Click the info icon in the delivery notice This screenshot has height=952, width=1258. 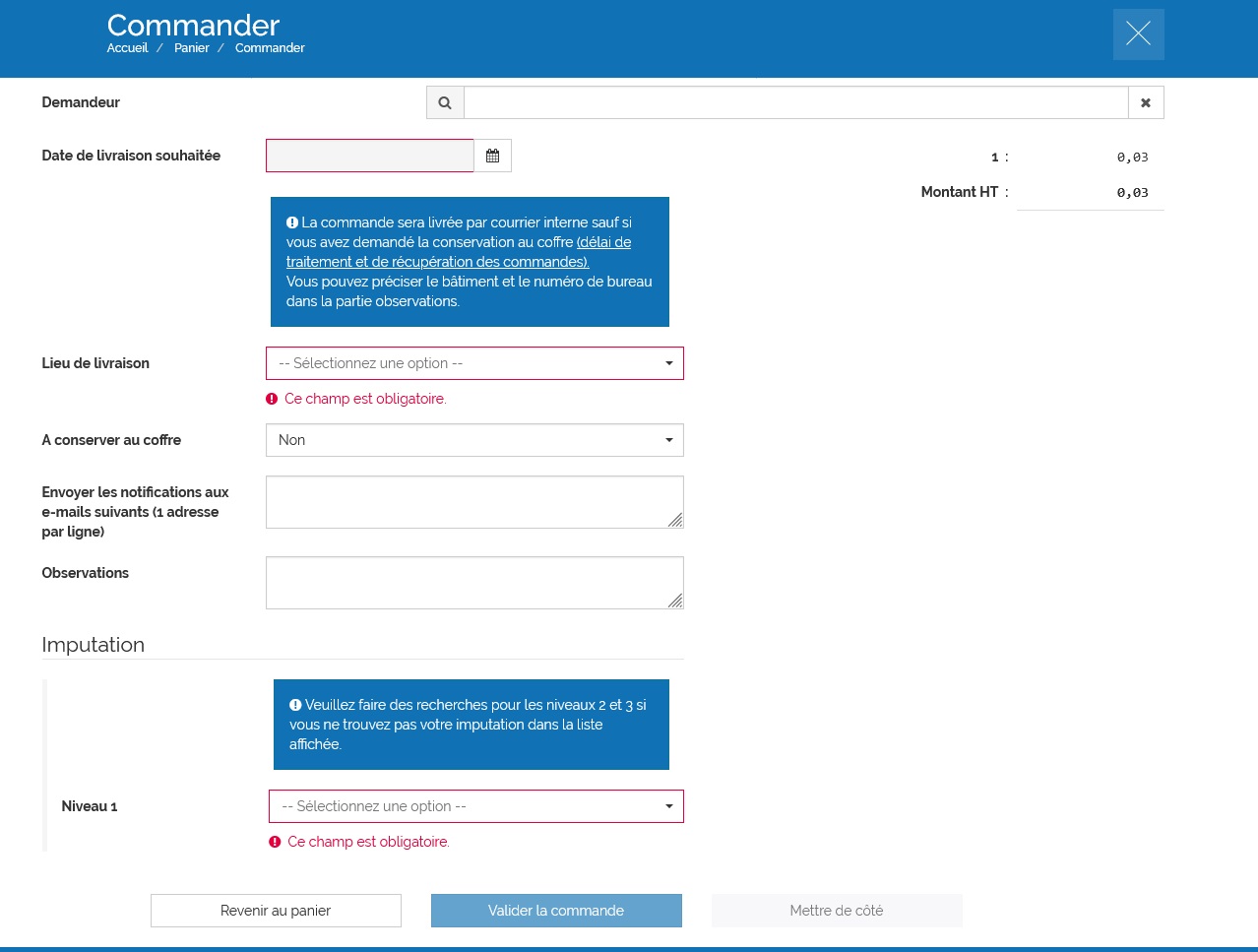click(x=292, y=222)
